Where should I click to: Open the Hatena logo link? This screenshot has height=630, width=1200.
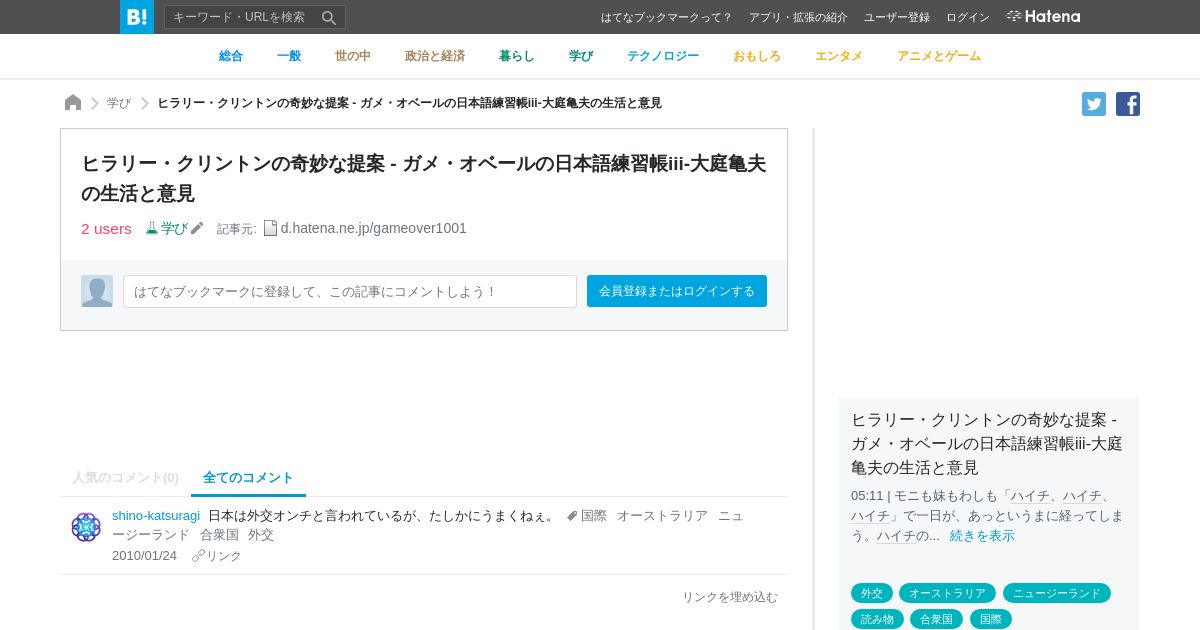click(1043, 17)
